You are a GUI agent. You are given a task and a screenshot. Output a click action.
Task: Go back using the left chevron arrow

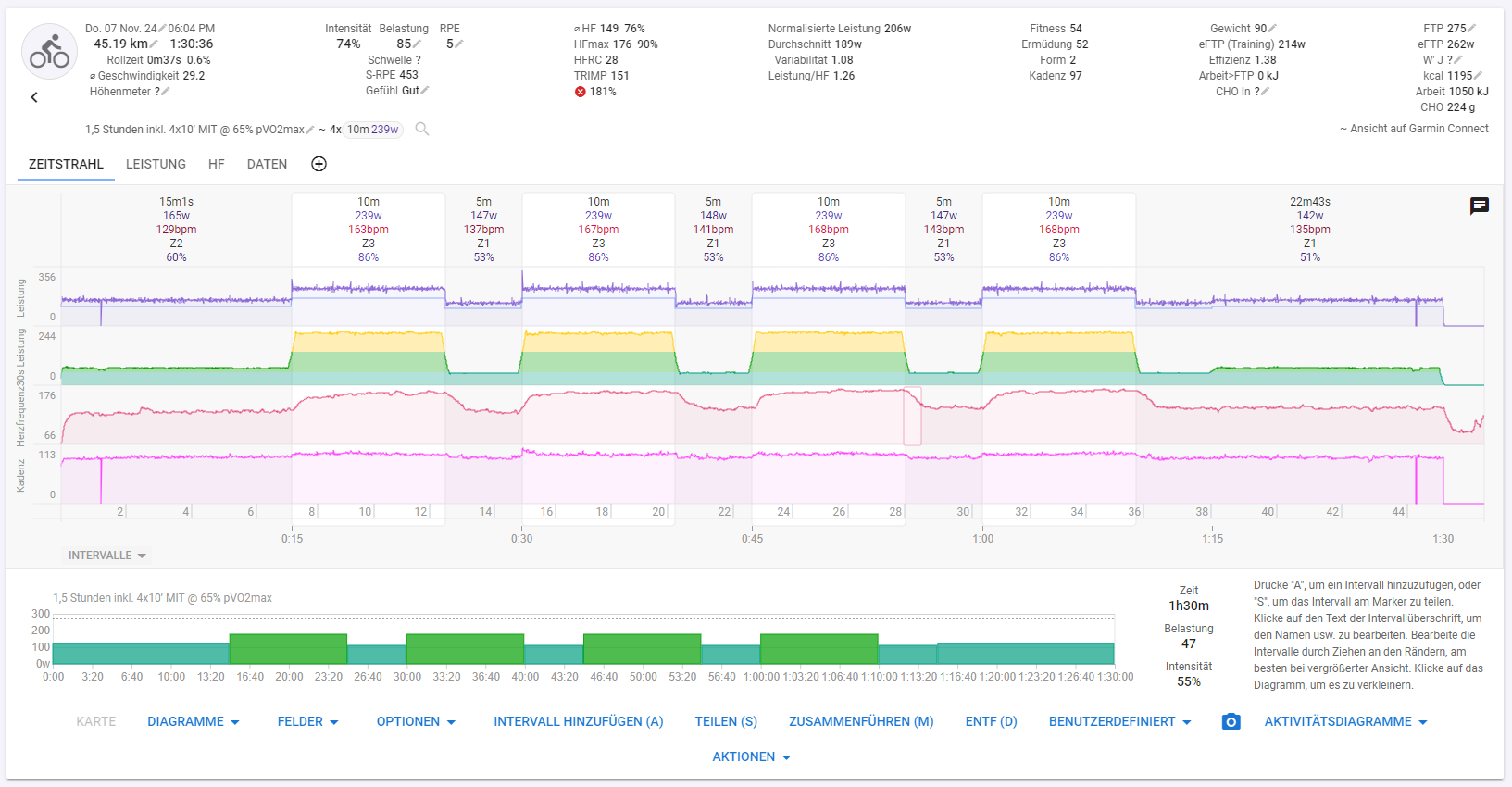(x=34, y=97)
